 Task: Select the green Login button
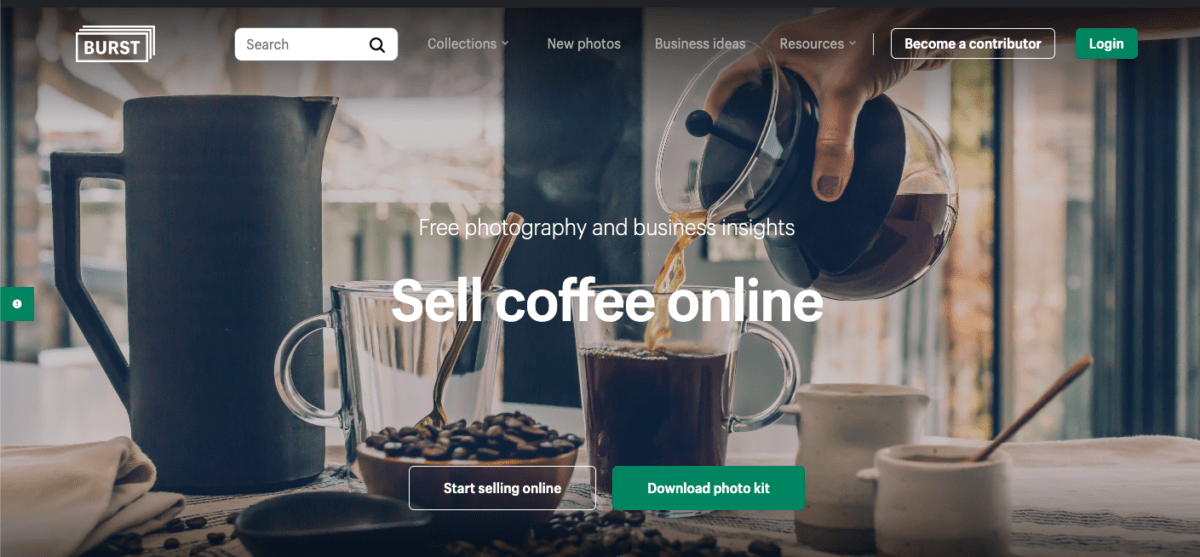click(x=1106, y=44)
